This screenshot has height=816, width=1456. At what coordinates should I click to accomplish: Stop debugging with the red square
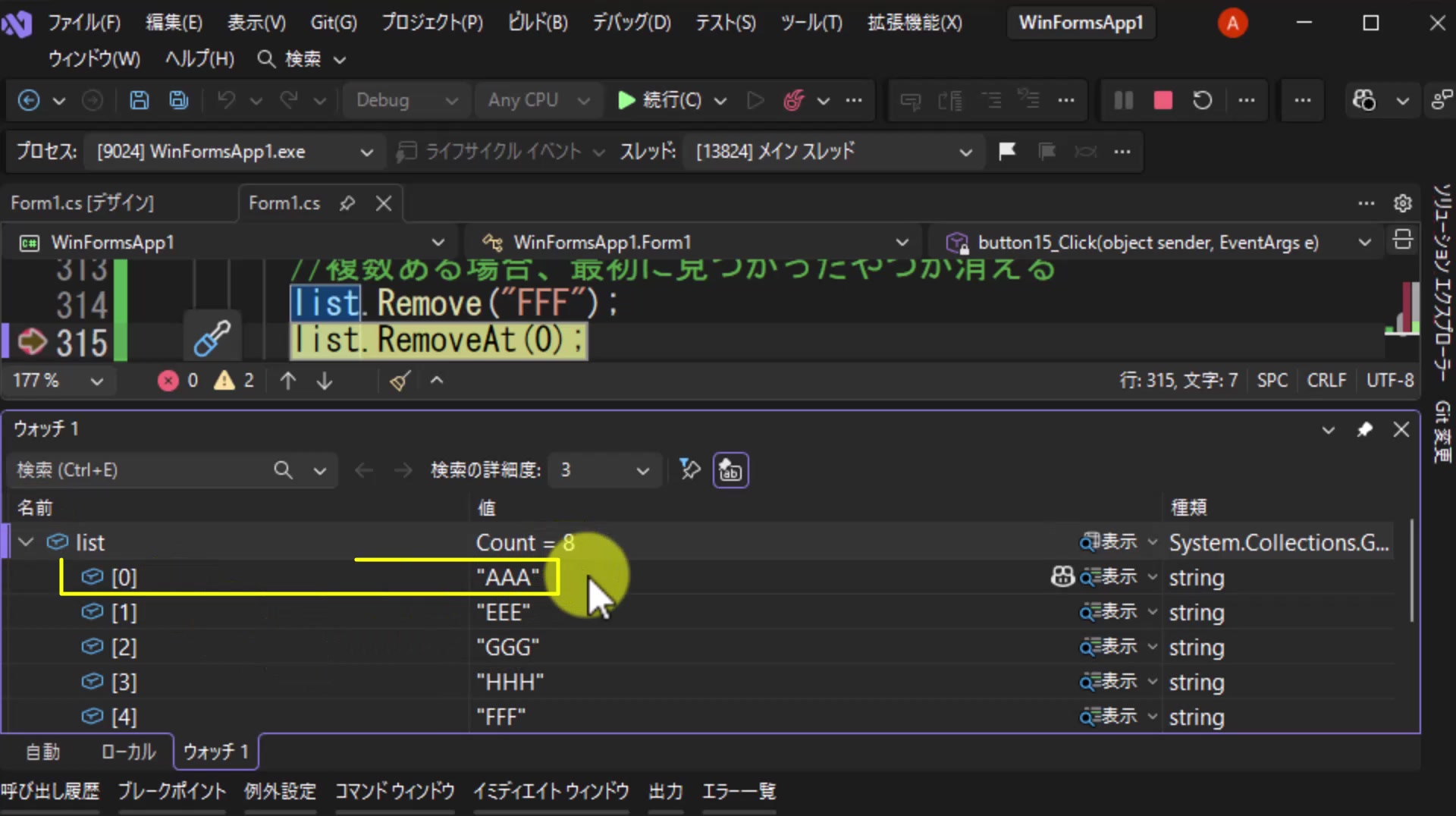tap(1163, 100)
